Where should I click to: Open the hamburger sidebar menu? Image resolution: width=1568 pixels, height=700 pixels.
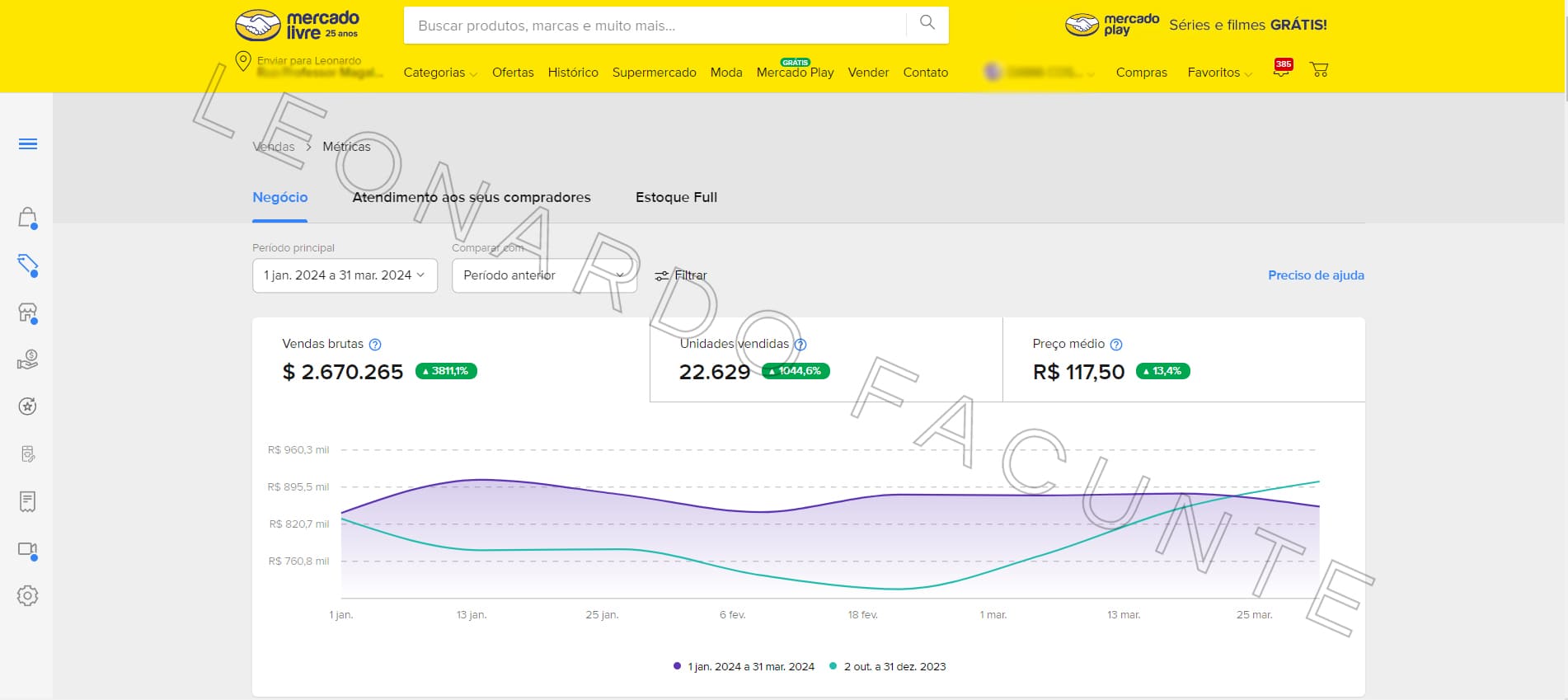point(28,144)
